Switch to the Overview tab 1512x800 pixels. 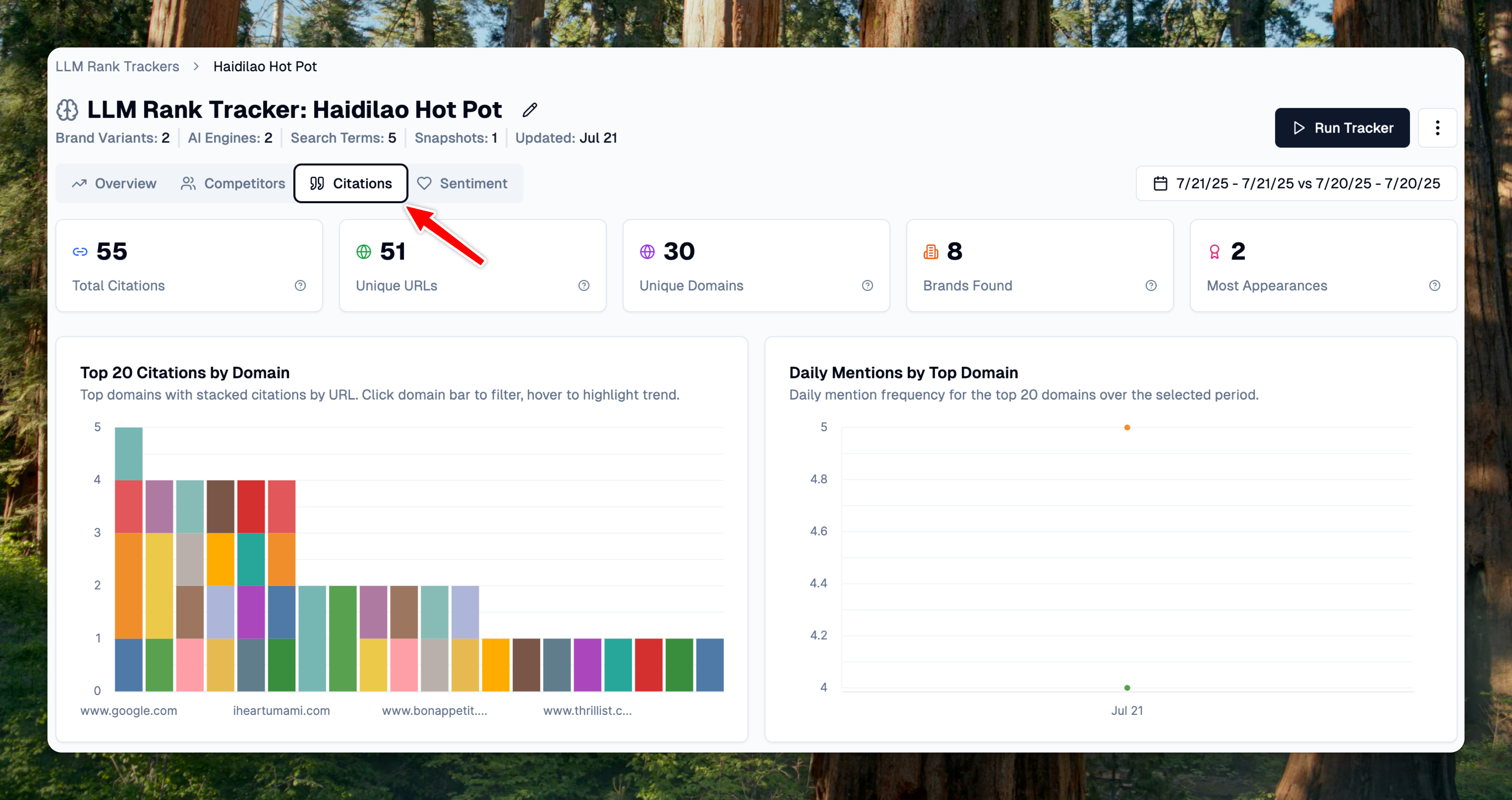coord(114,184)
